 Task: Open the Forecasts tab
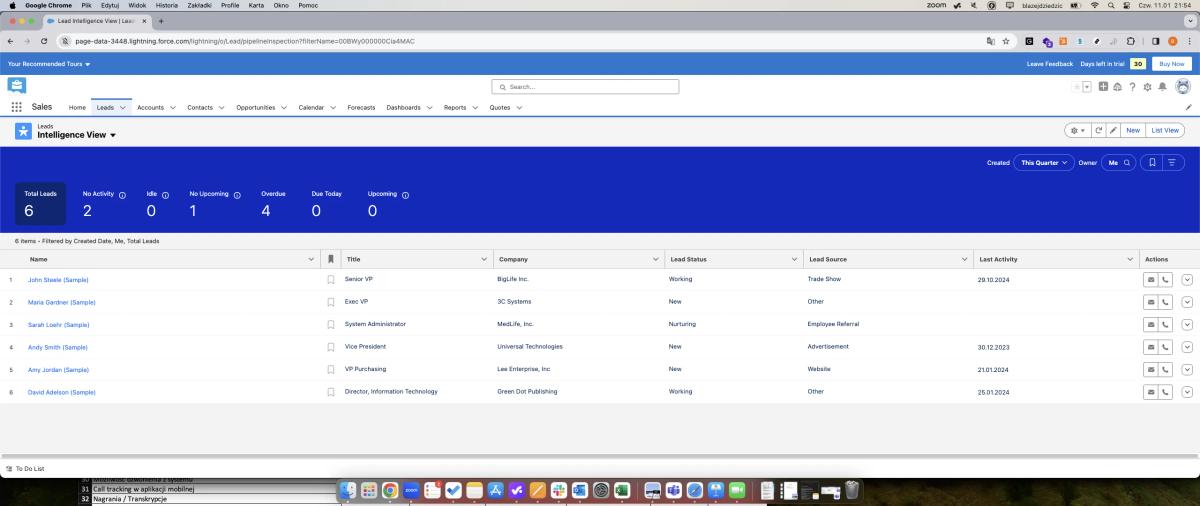coord(361,107)
